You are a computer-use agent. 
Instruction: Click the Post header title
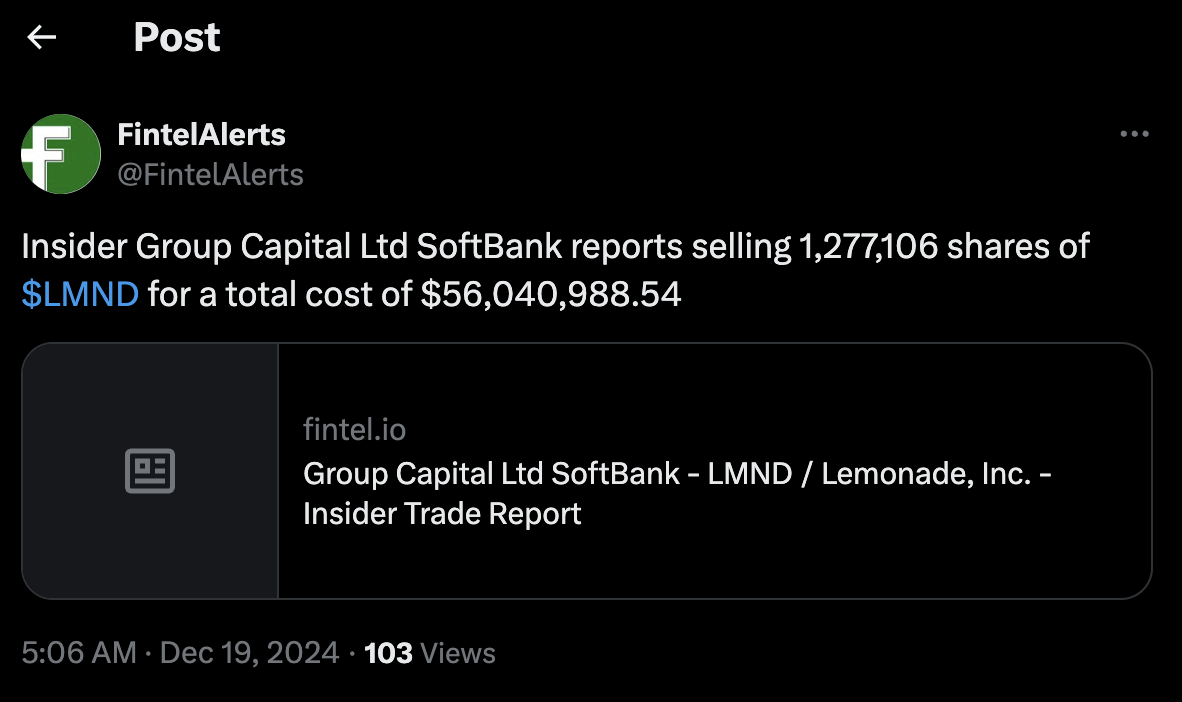[x=177, y=37]
